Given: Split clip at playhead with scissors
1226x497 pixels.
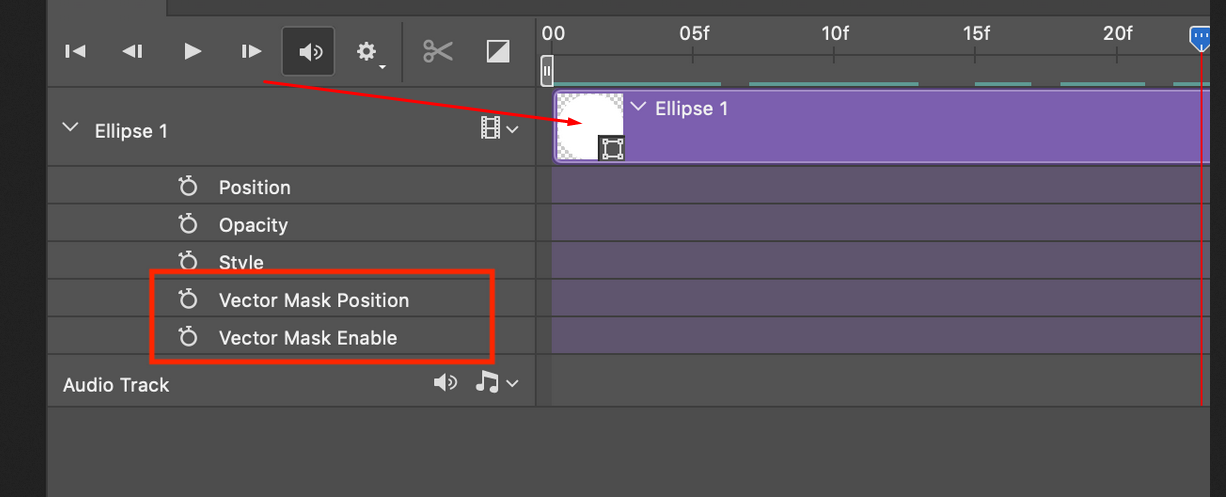Looking at the screenshot, I should pyautogui.click(x=438, y=51).
